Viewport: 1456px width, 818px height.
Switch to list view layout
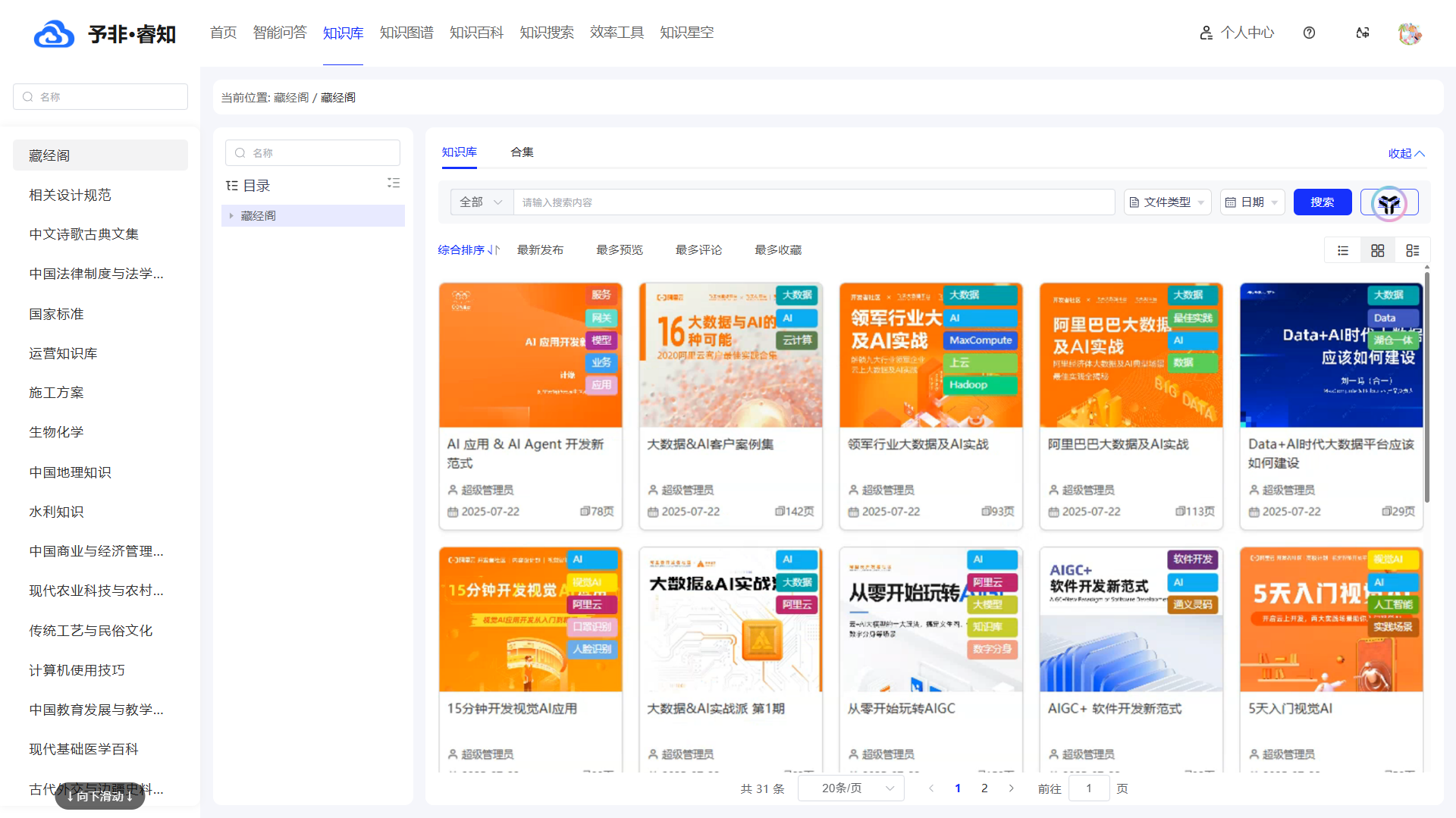click(x=1343, y=250)
